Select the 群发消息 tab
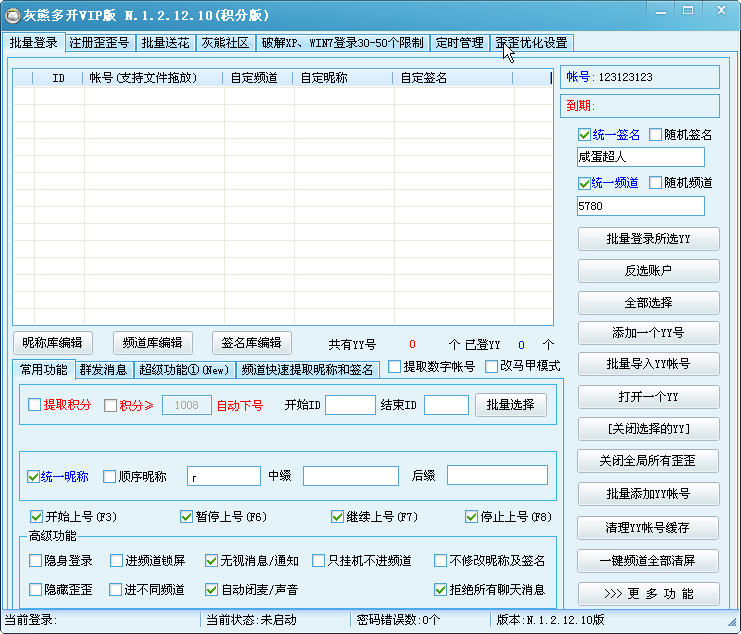 (103, 370)
